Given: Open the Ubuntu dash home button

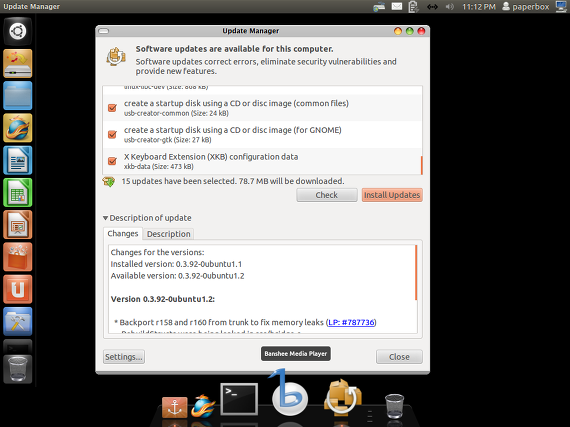Looking at the screenshot, I should [17, 31].
